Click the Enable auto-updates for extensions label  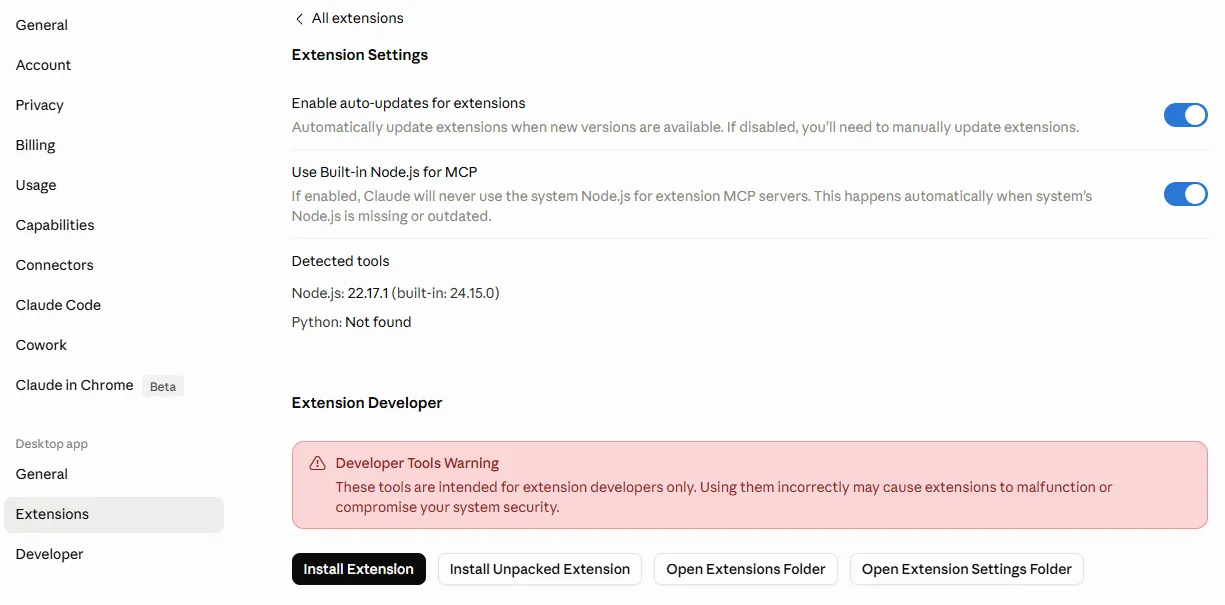pos(409,103)
